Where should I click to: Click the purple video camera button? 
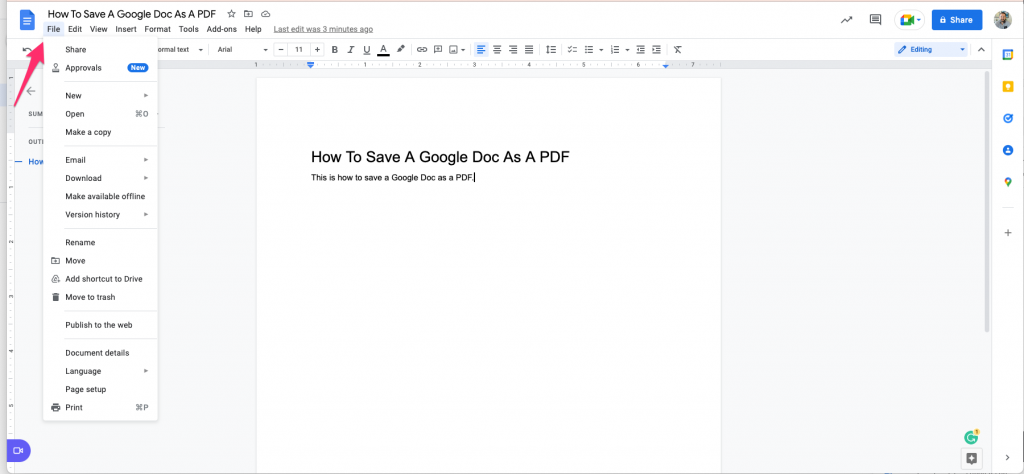(x=18, y=450)
